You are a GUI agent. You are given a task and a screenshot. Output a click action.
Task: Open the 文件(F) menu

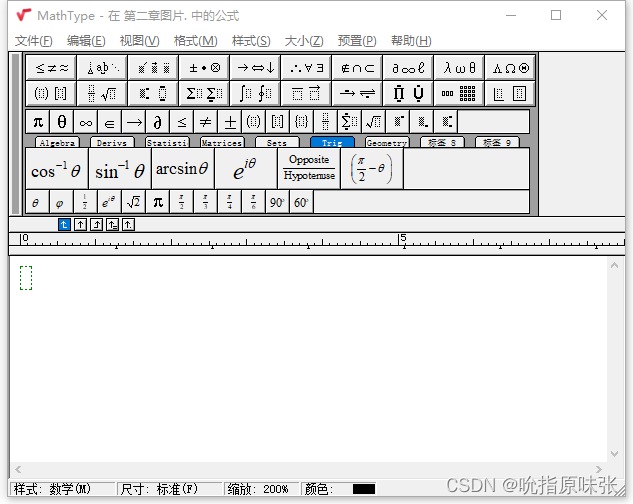(34, 41)
